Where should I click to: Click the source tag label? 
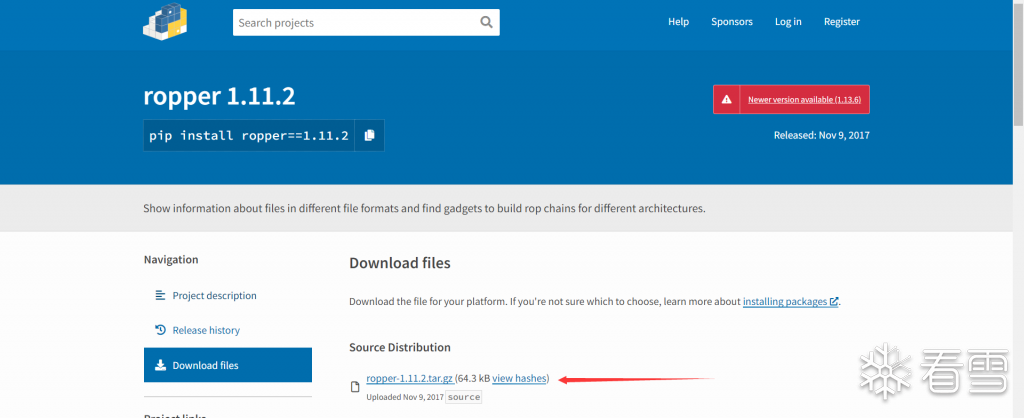(x=464, y=396)
